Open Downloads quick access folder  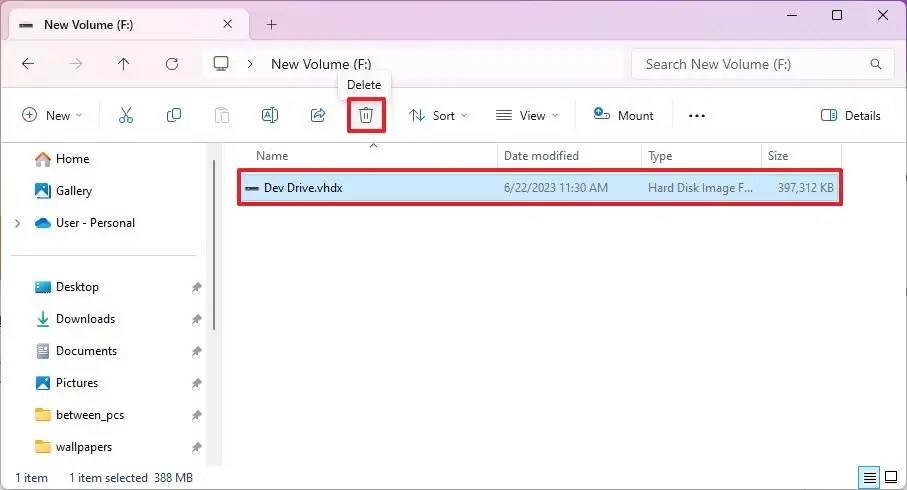tap(75, 319)
